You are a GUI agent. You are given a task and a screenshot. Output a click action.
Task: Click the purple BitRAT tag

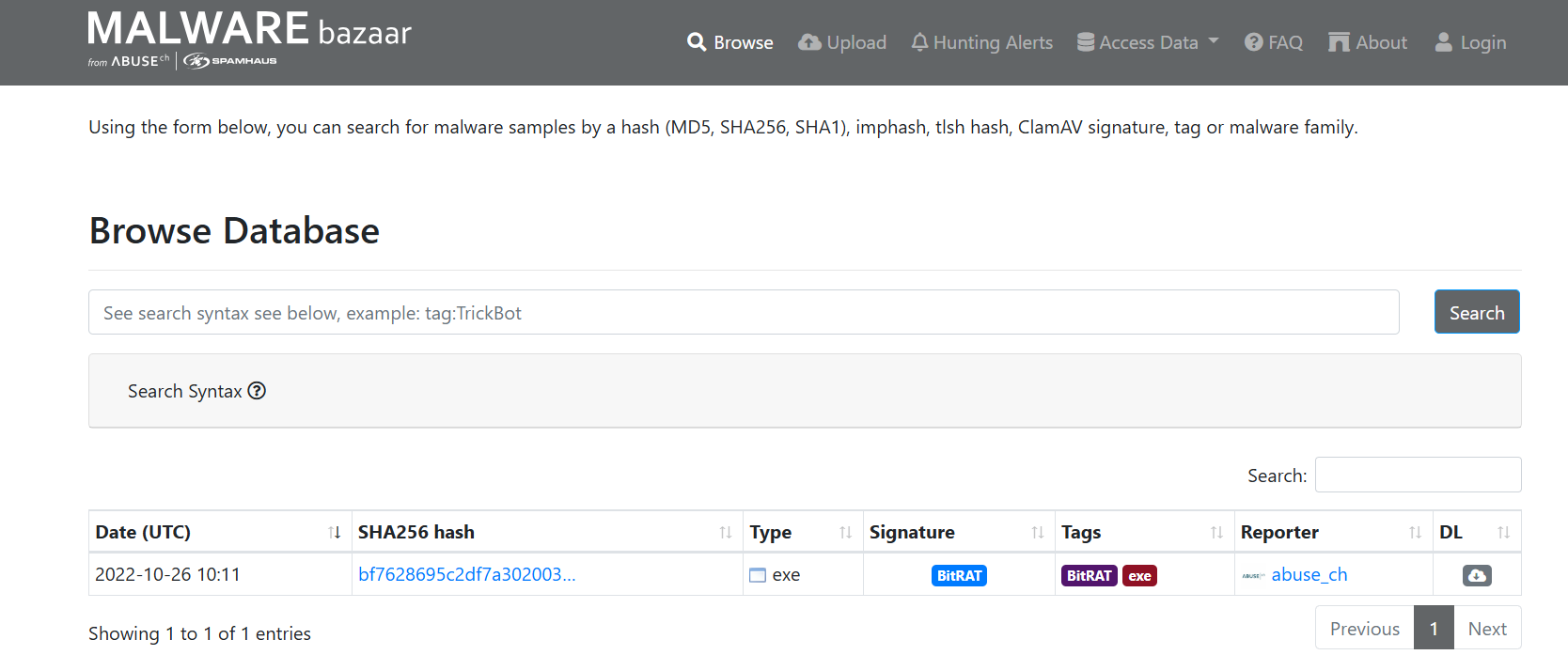[1089, 575]
